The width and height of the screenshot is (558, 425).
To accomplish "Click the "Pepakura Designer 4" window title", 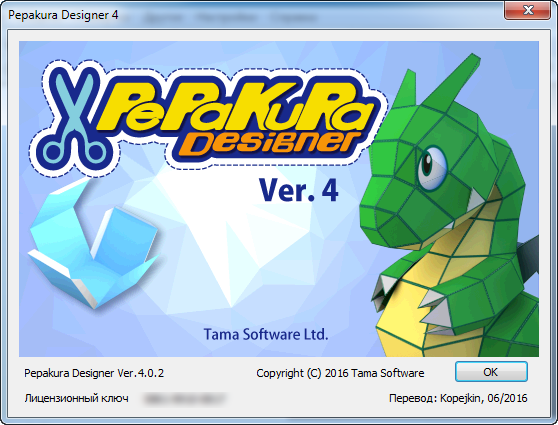I will [63, 15].
